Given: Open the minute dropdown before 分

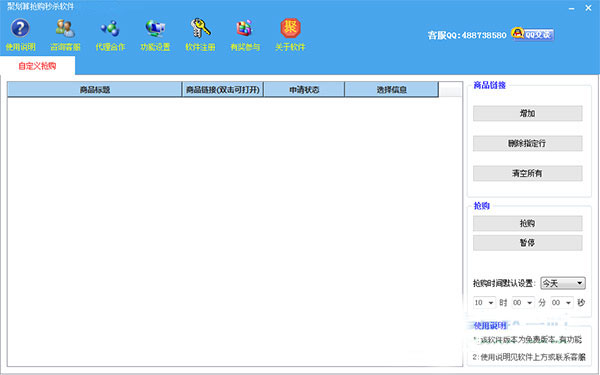Looking at the screenshot, I should [x=523, y=303].
